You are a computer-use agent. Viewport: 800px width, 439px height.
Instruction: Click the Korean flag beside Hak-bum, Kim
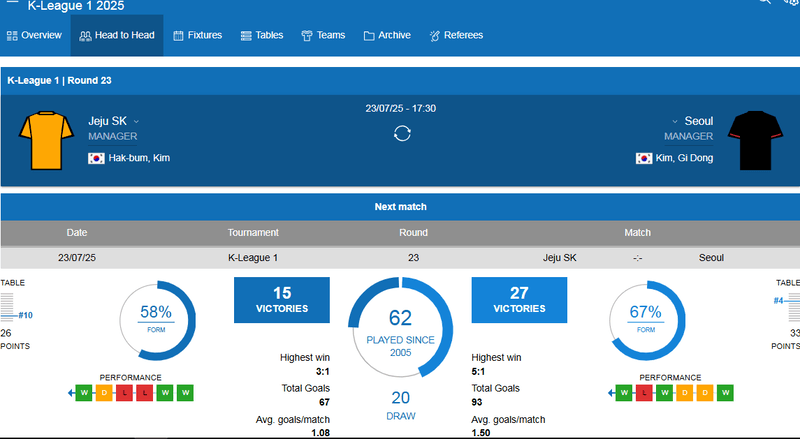point(96,158)
